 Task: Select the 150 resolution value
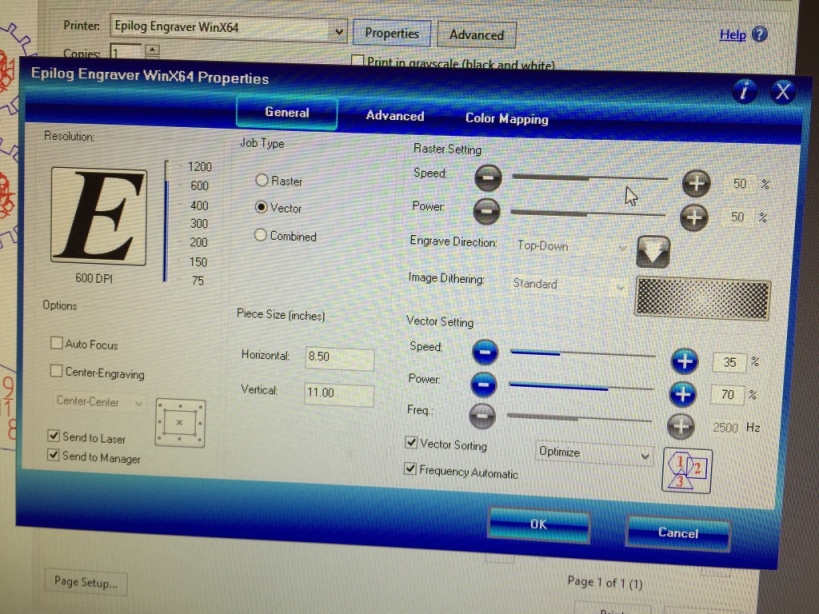tap(198, 262)
